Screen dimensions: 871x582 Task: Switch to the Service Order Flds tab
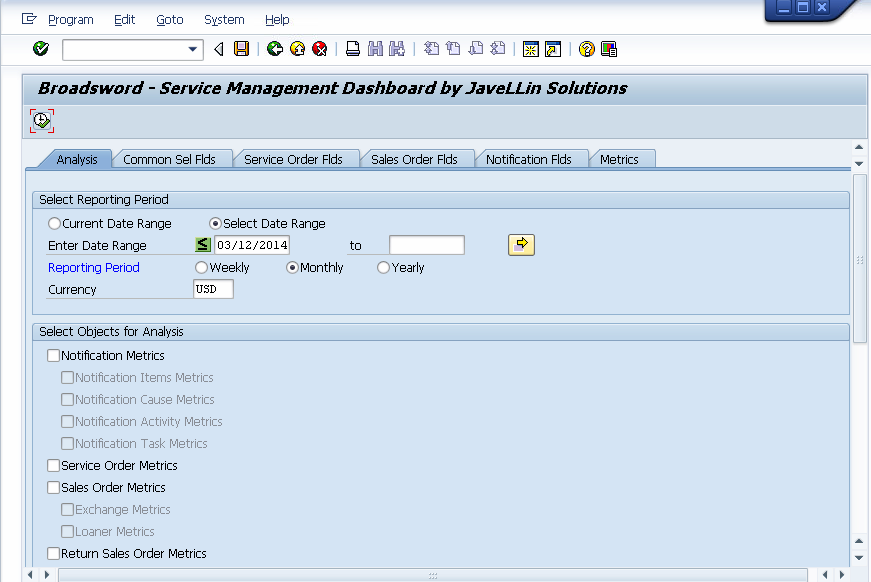pos(293,159)
